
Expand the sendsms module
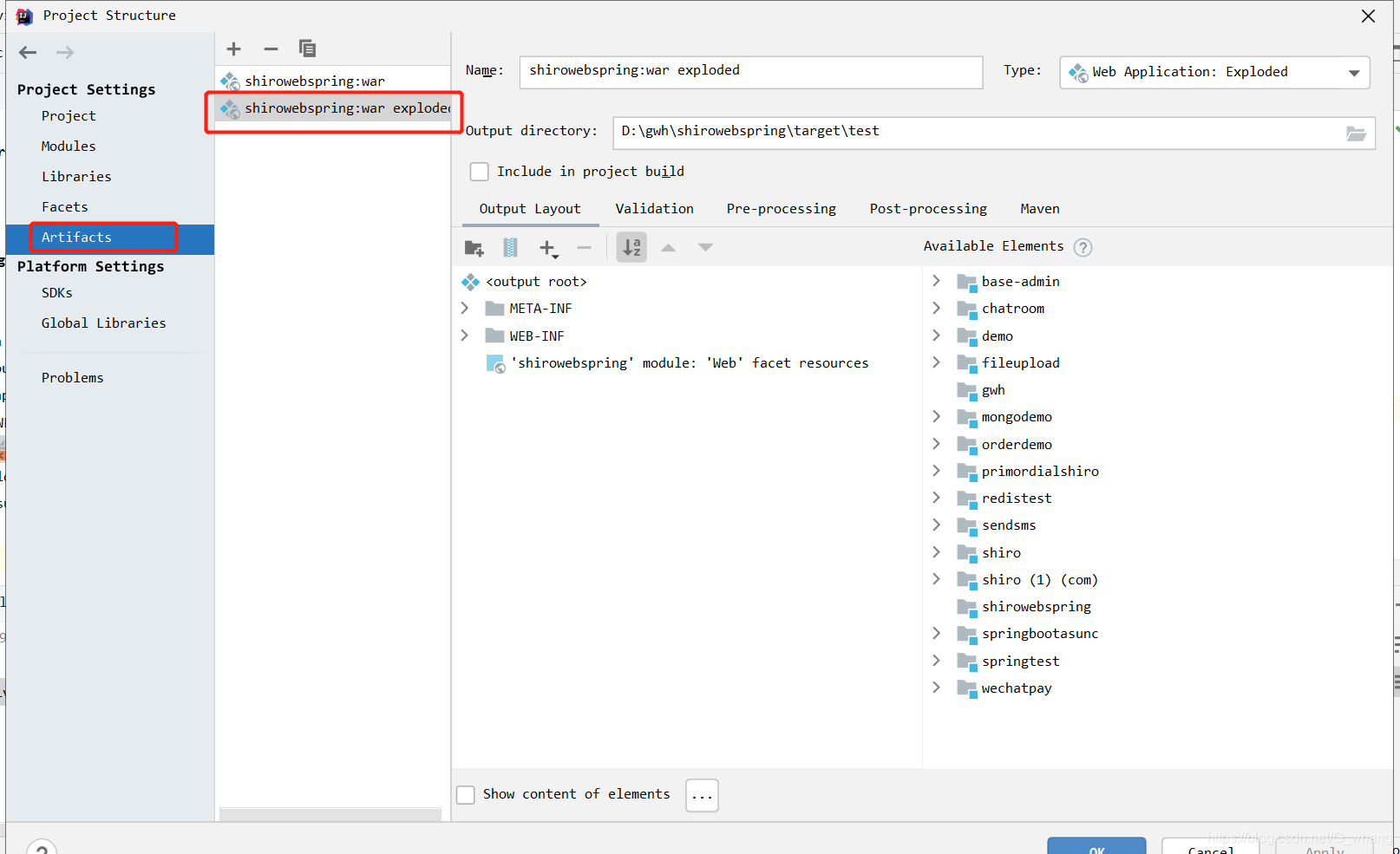[x=936, y=525]
